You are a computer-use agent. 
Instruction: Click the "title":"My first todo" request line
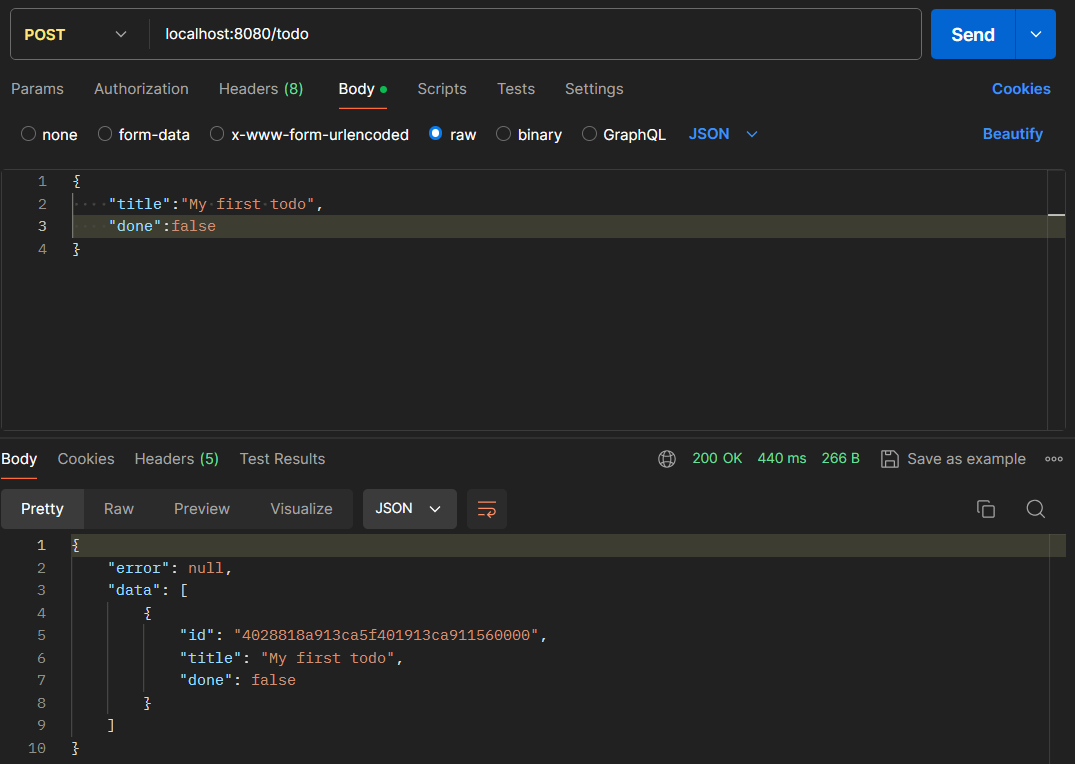coord(215,204)
